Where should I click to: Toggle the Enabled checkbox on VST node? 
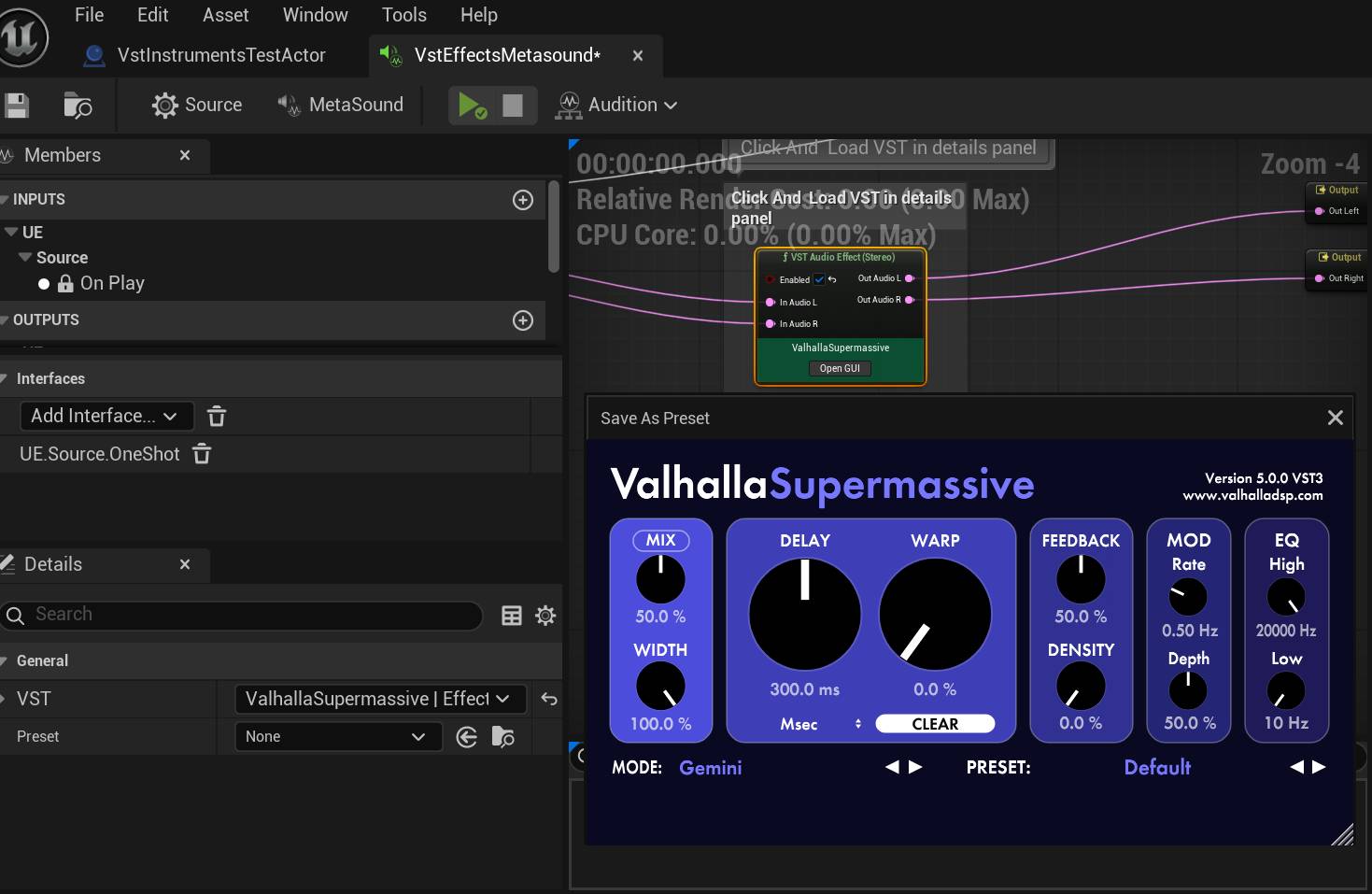coord(819,279)
